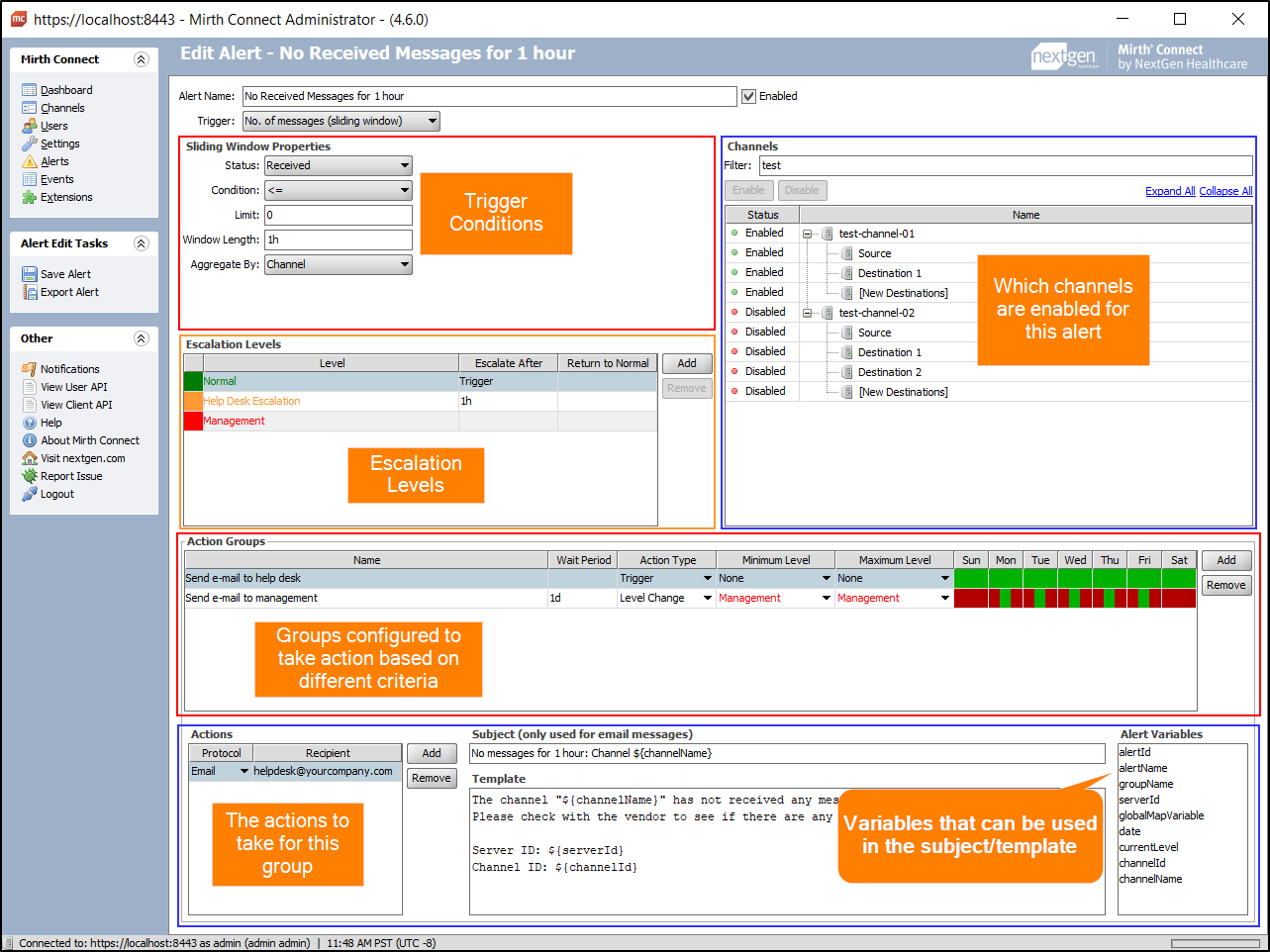Click the Window Length field

click(x=339, y=239)
